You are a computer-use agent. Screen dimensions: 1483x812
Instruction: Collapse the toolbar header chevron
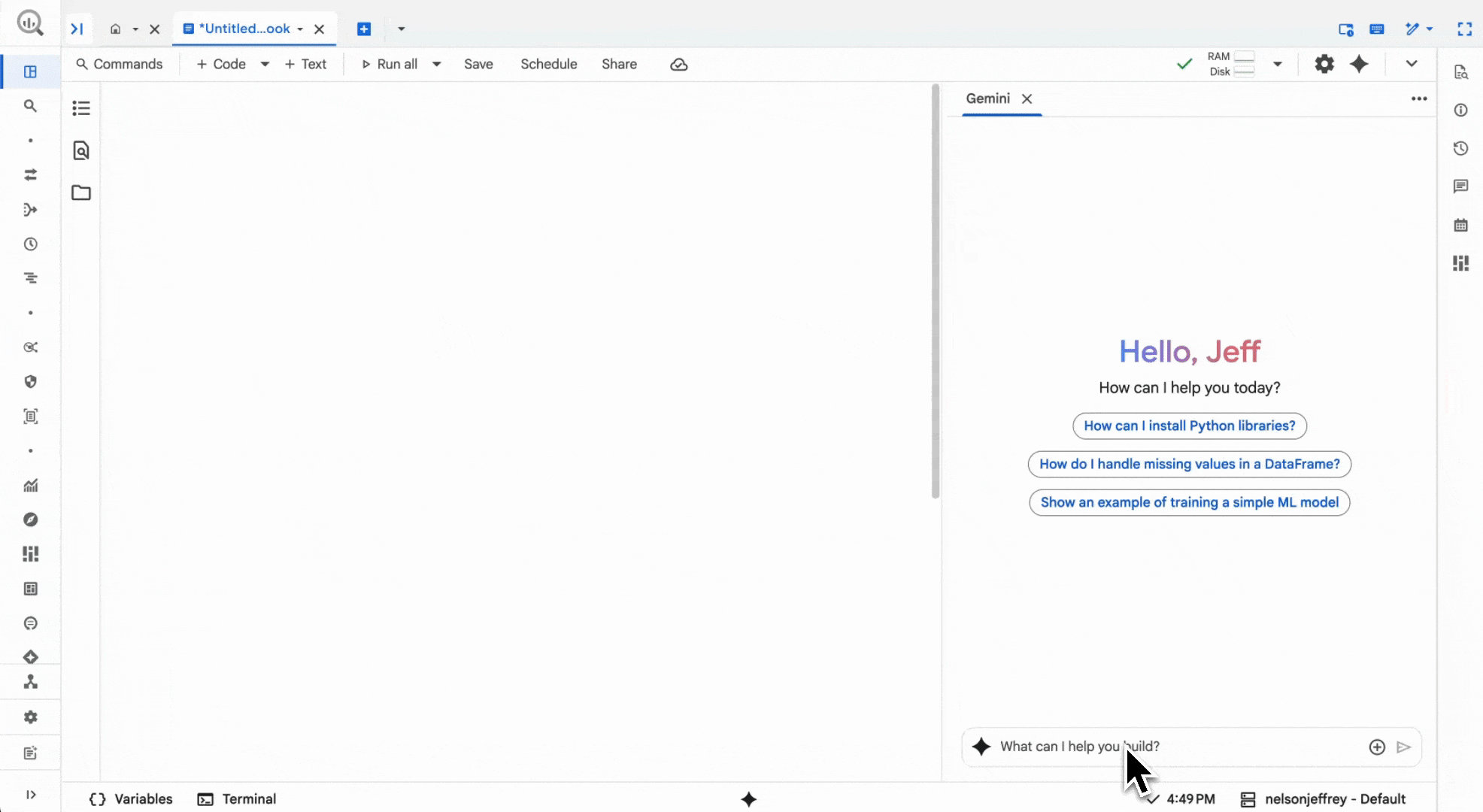coord(1412,64)
